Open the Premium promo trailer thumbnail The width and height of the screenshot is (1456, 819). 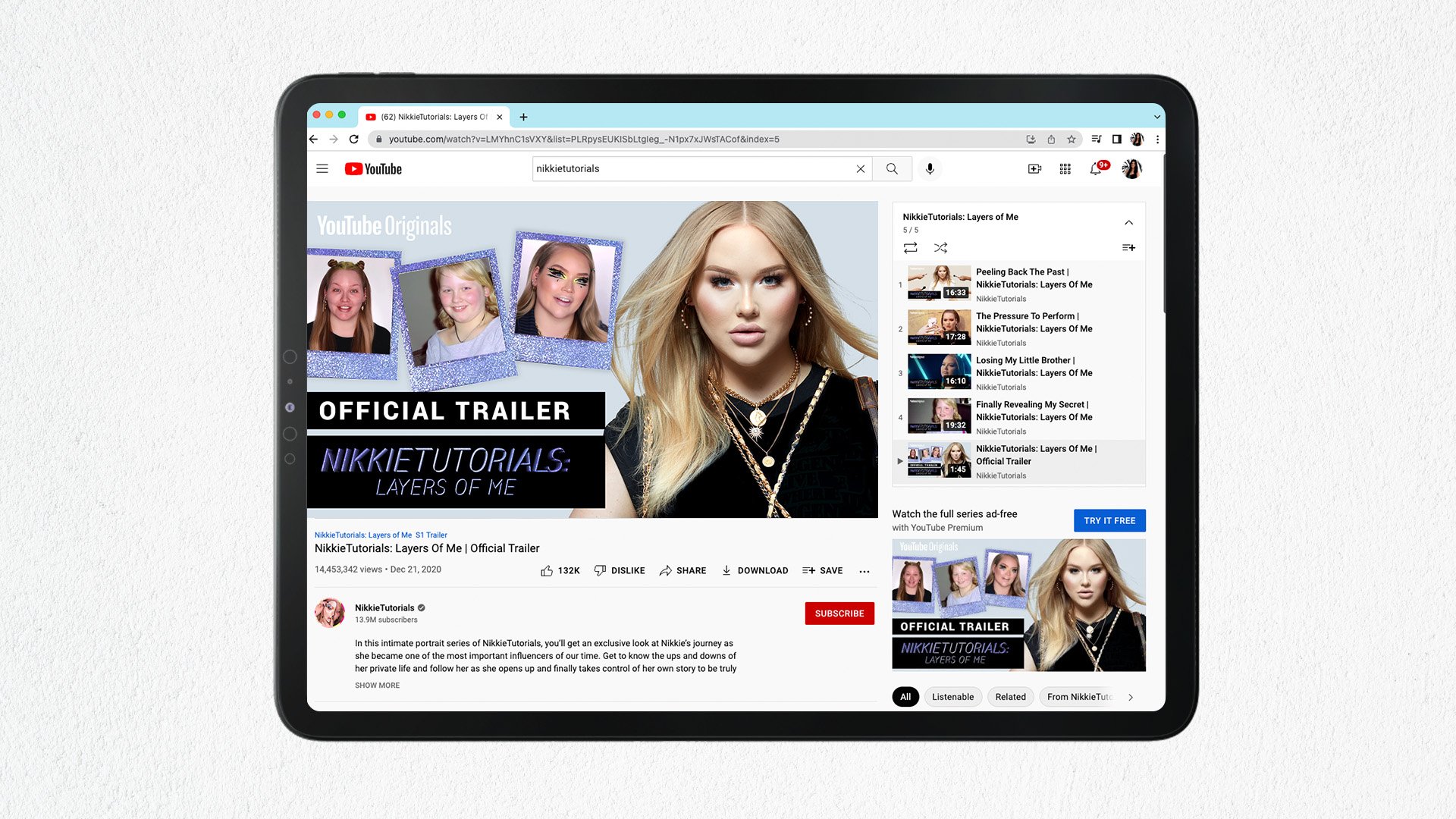1018,605
